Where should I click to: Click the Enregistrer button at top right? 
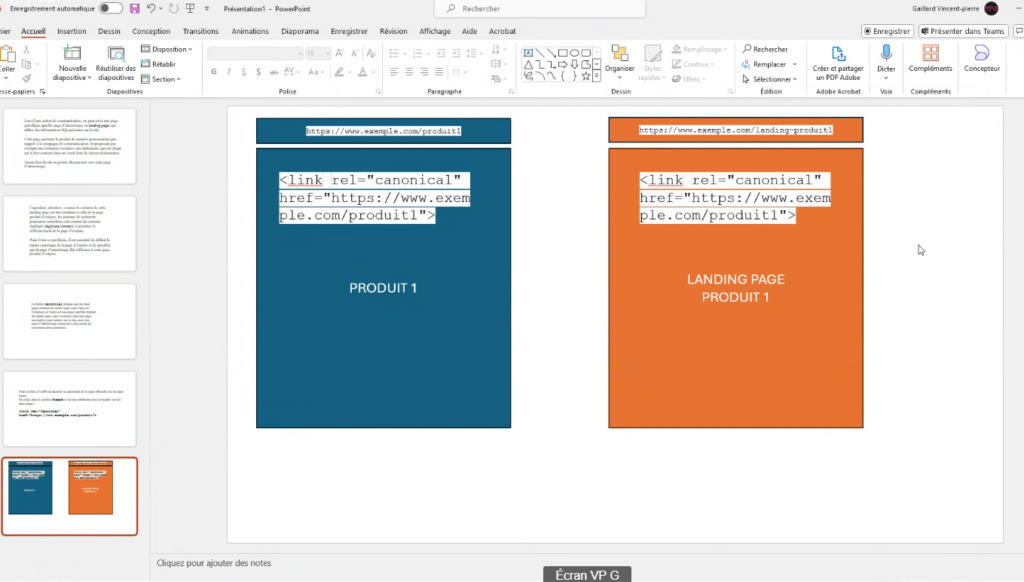pyautogui.click(x=887, y=31)
